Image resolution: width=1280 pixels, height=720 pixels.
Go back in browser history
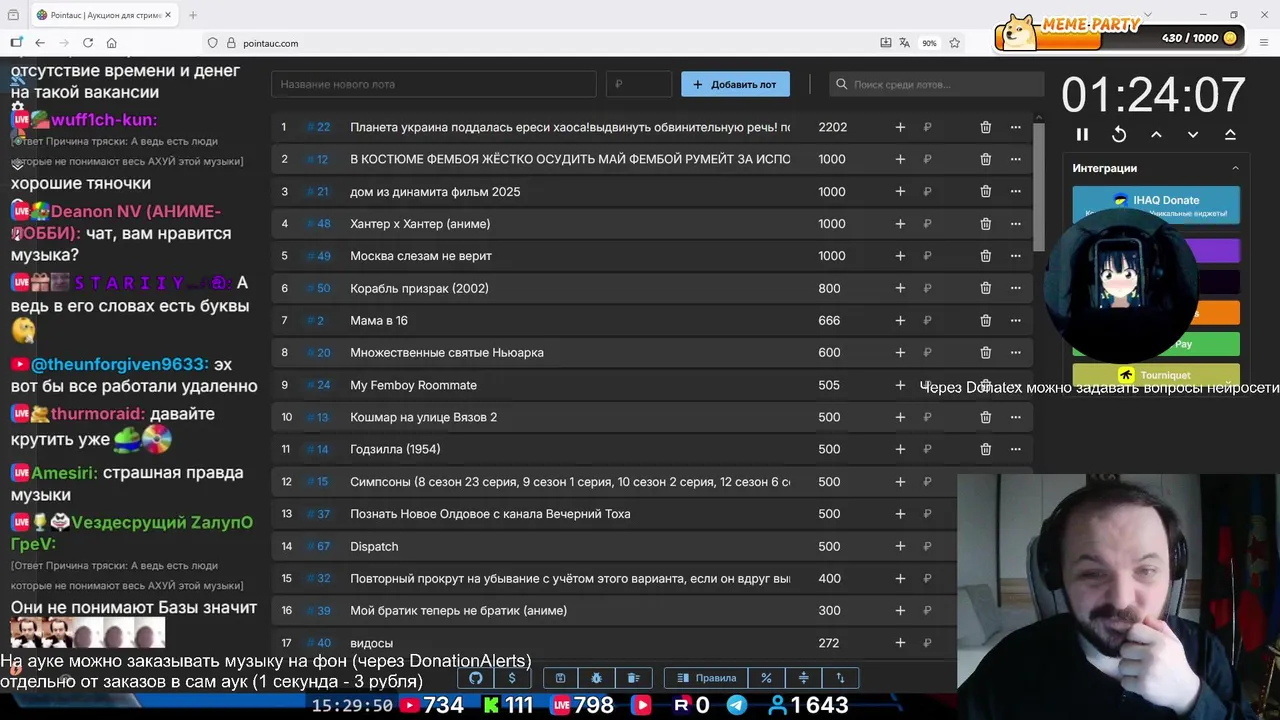click(40, 43)
